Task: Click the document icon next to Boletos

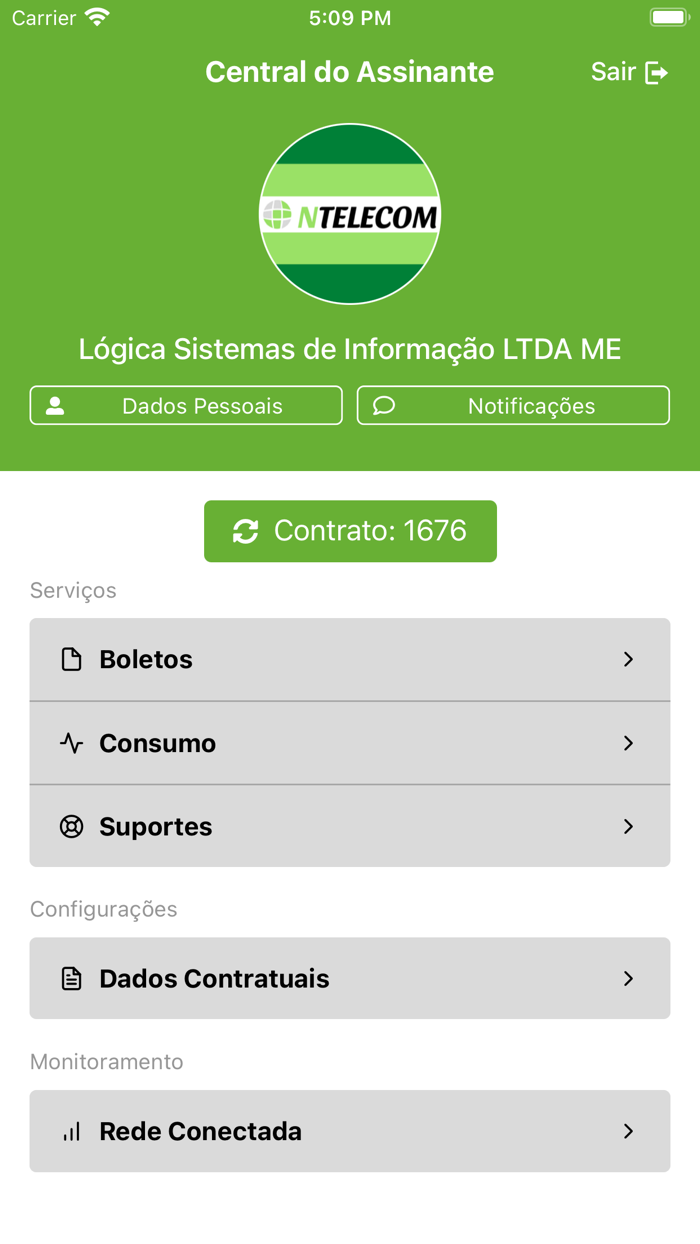Action: (70, 659)
